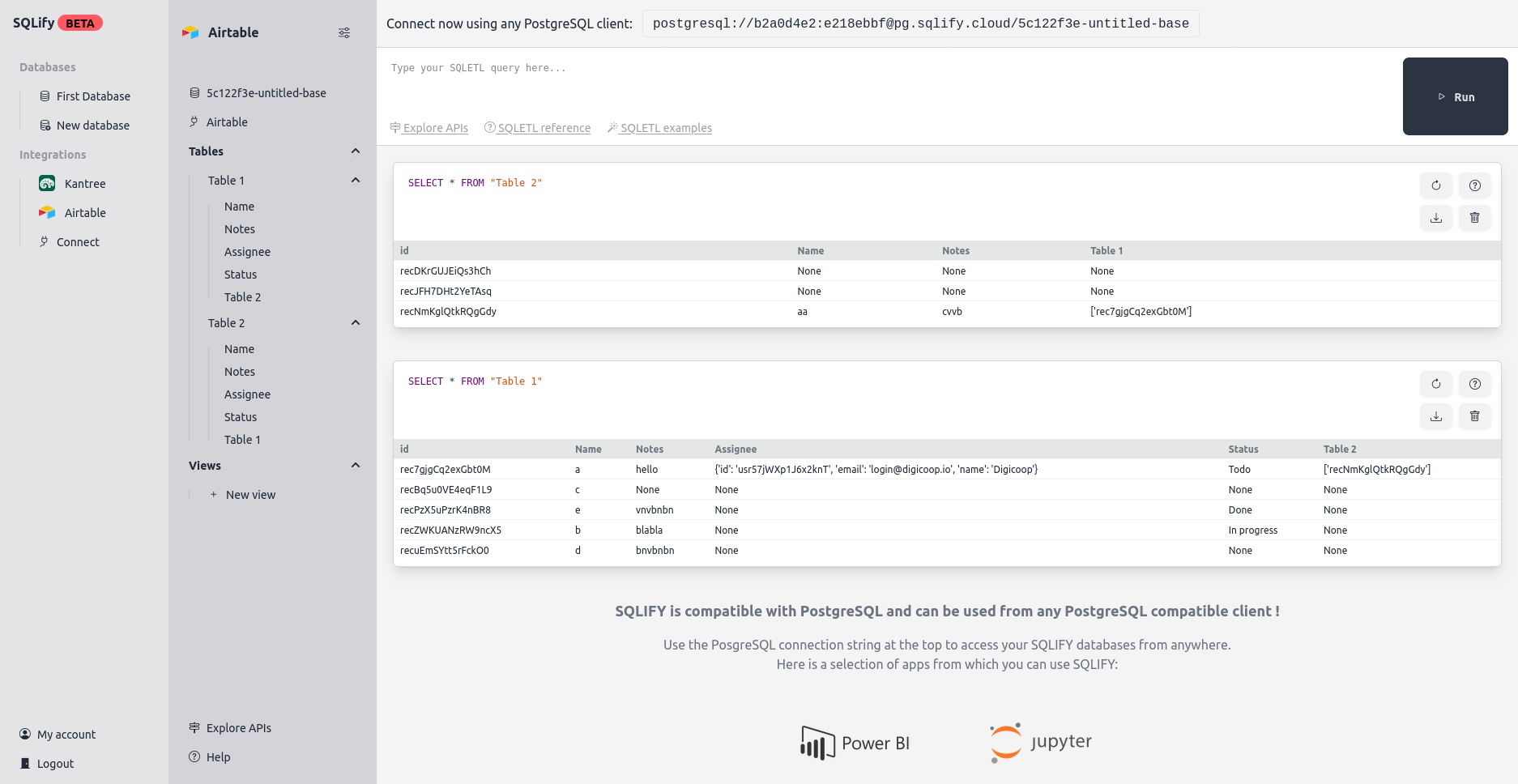Select Kantree integration

(84, 184)
